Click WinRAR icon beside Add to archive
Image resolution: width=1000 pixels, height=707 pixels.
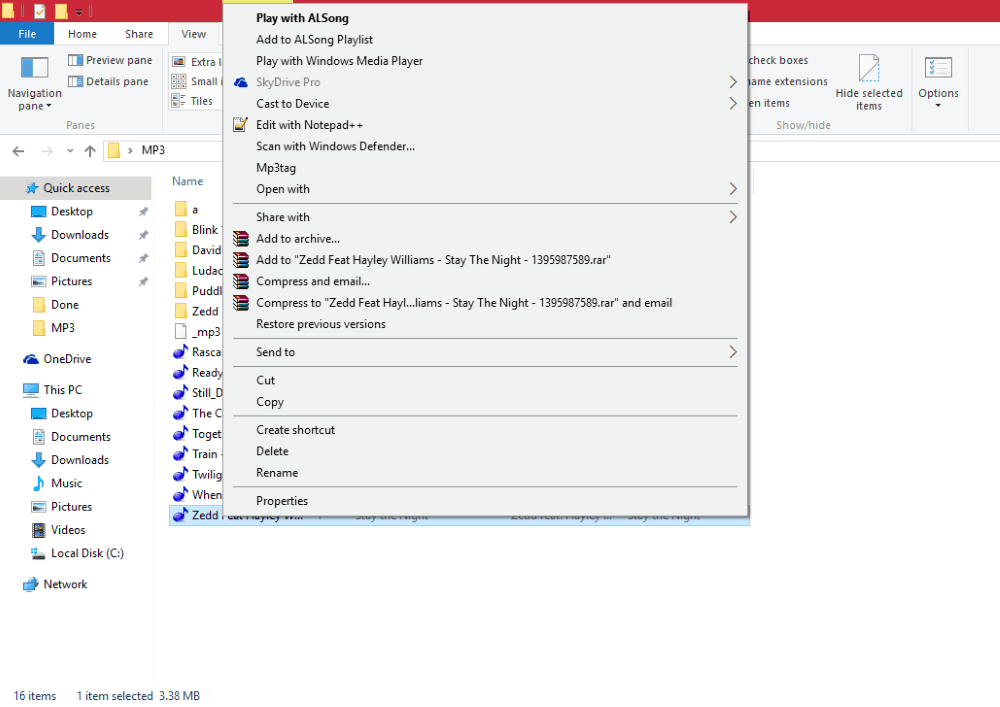pyautogui.click(x=241, y=238)
